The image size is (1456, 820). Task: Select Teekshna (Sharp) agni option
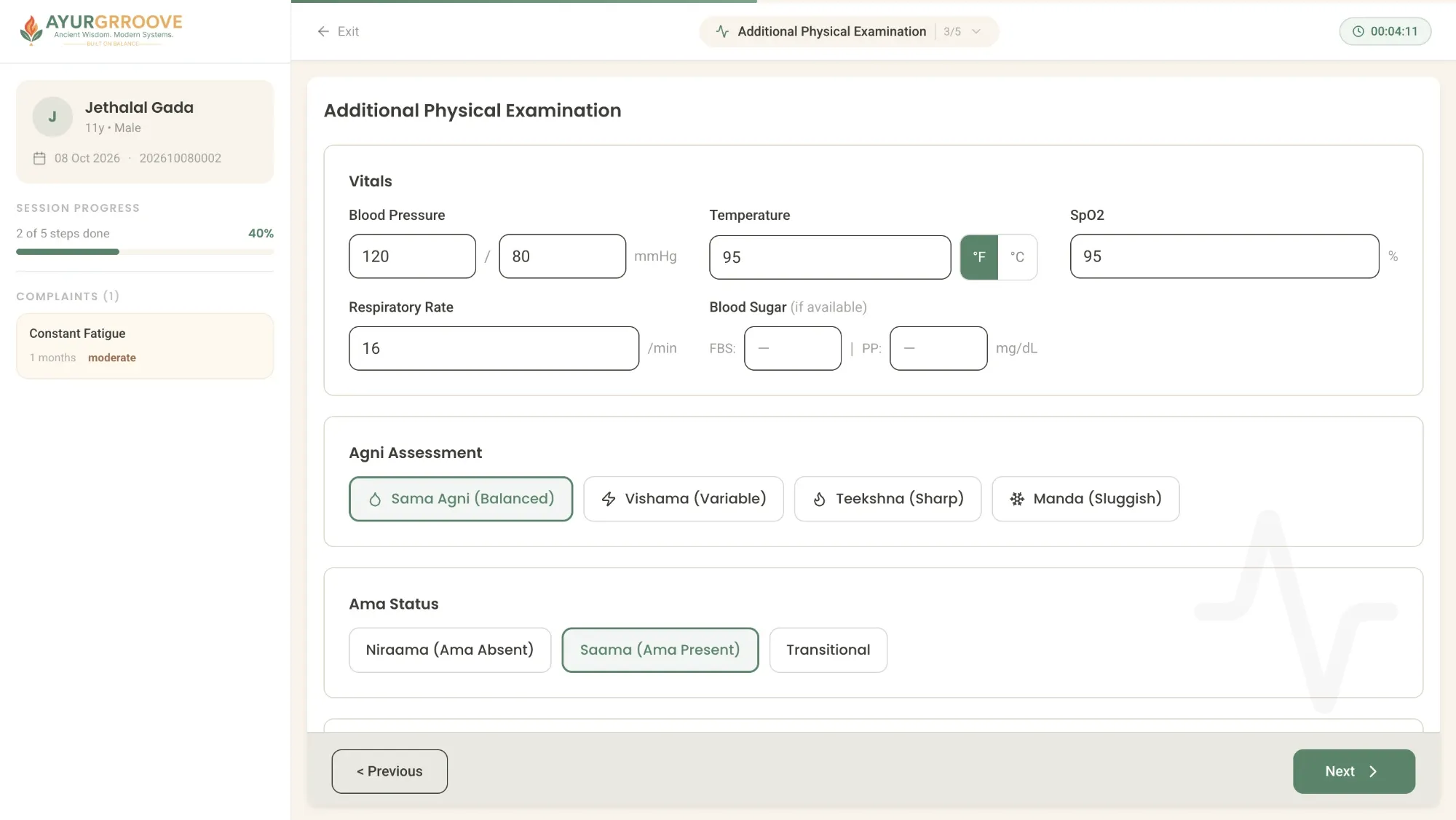(x=887, y=499)
